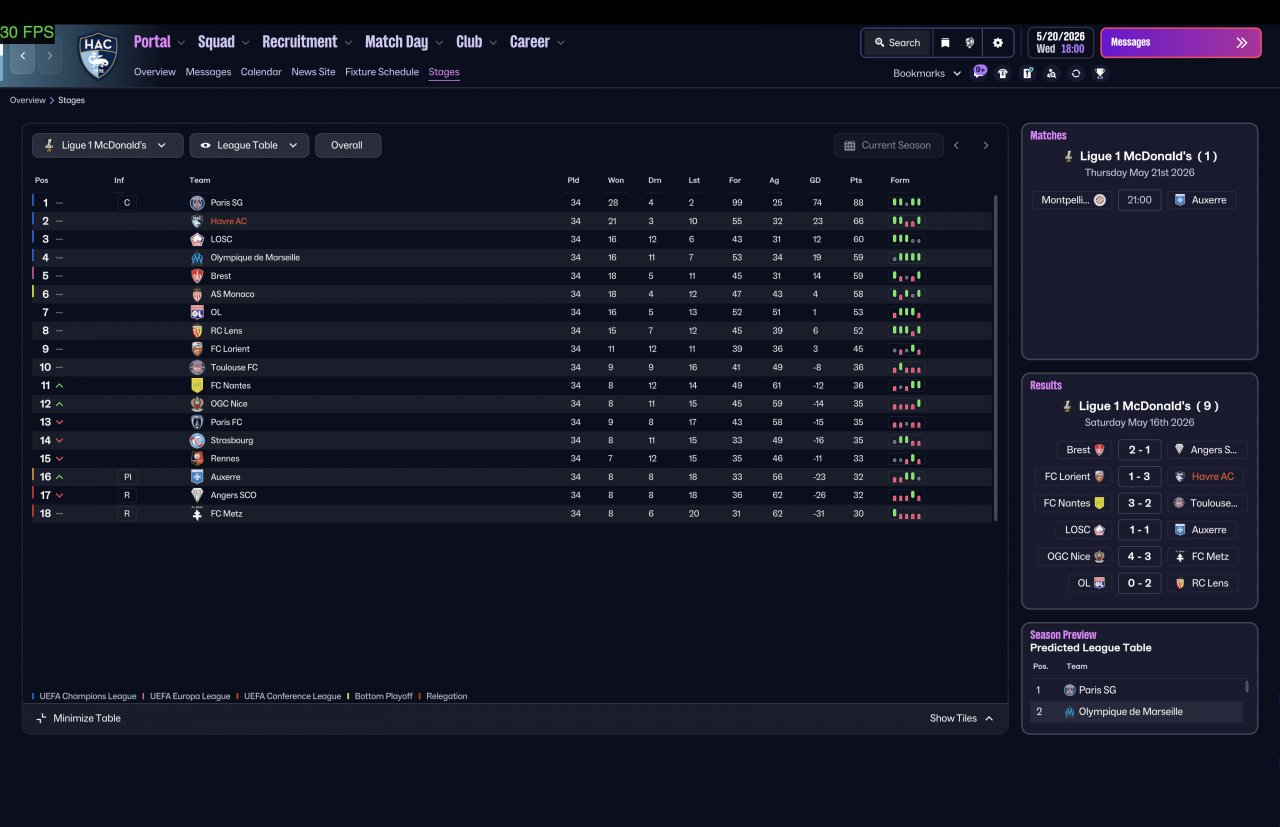Go to previous season with left chevron
Screen dimensions: 1280x827
click(956, 145)
